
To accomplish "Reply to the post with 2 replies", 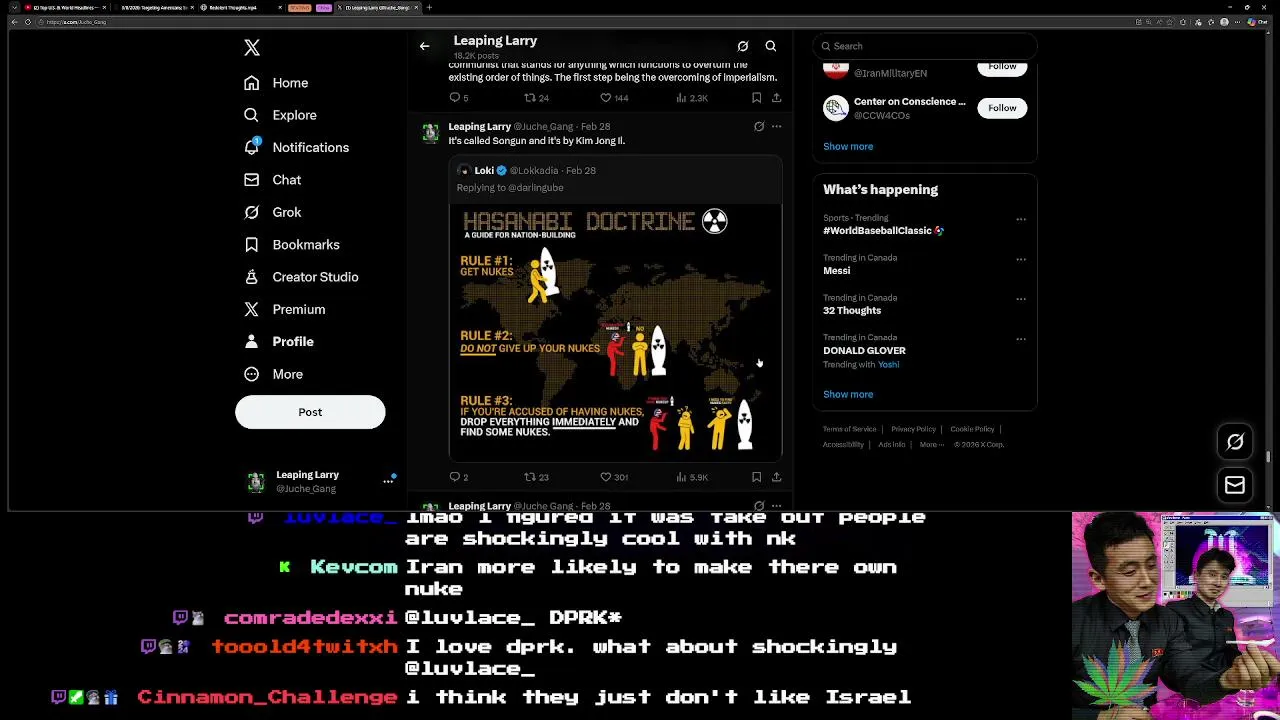I will pyautogui.click(x=458, y=477).
